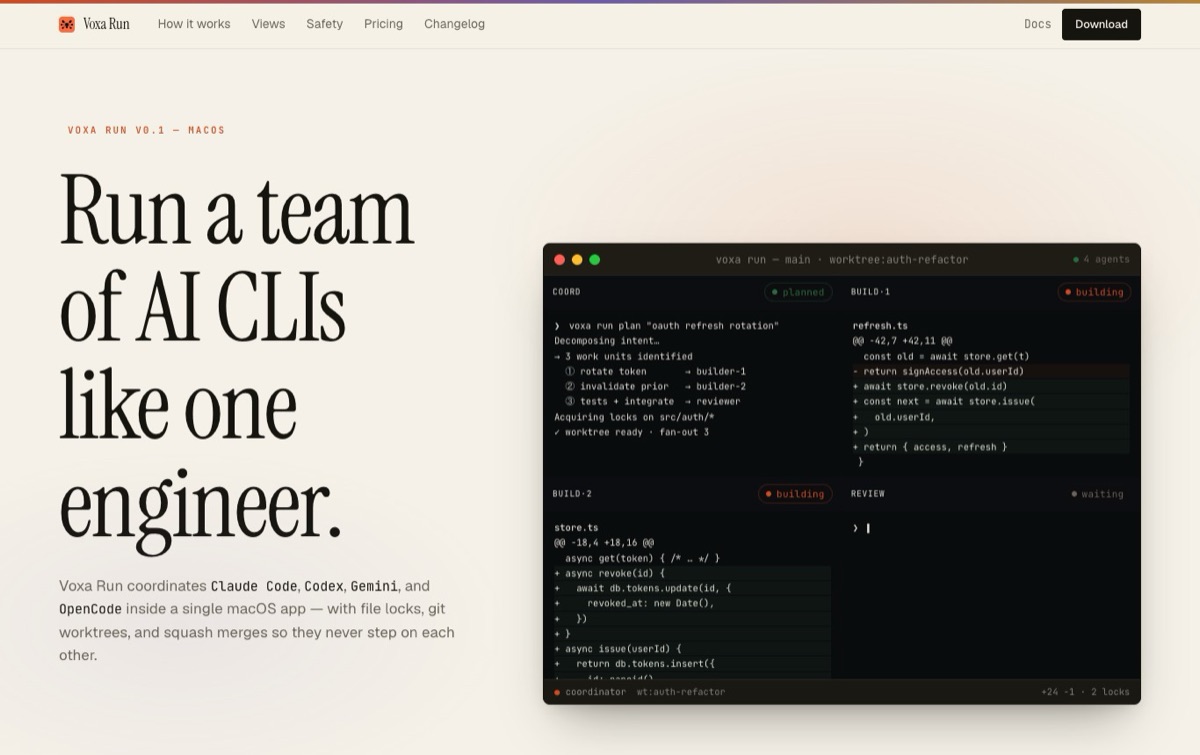Click the red close dot in the terminal window

(560, 260)
